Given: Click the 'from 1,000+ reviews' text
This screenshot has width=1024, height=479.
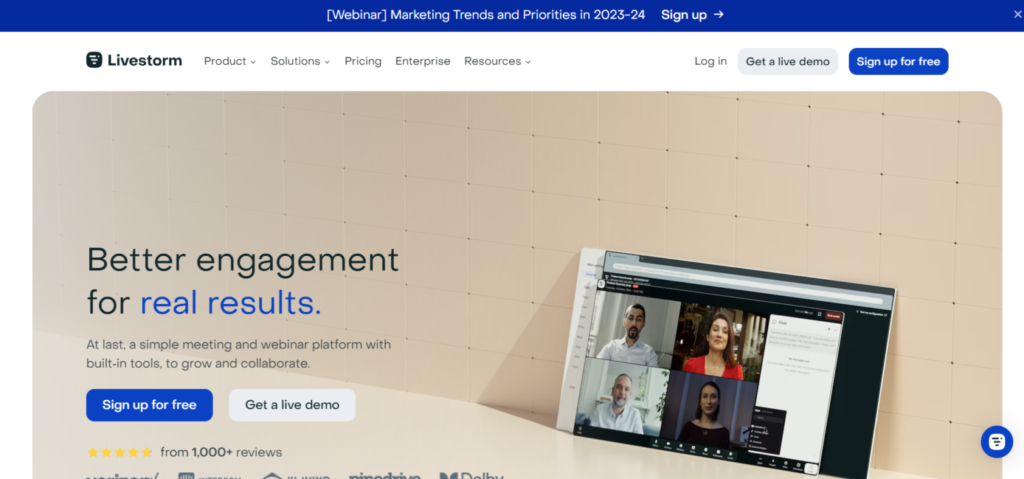Looking at the screenshot, I should [x=221, y=452].
